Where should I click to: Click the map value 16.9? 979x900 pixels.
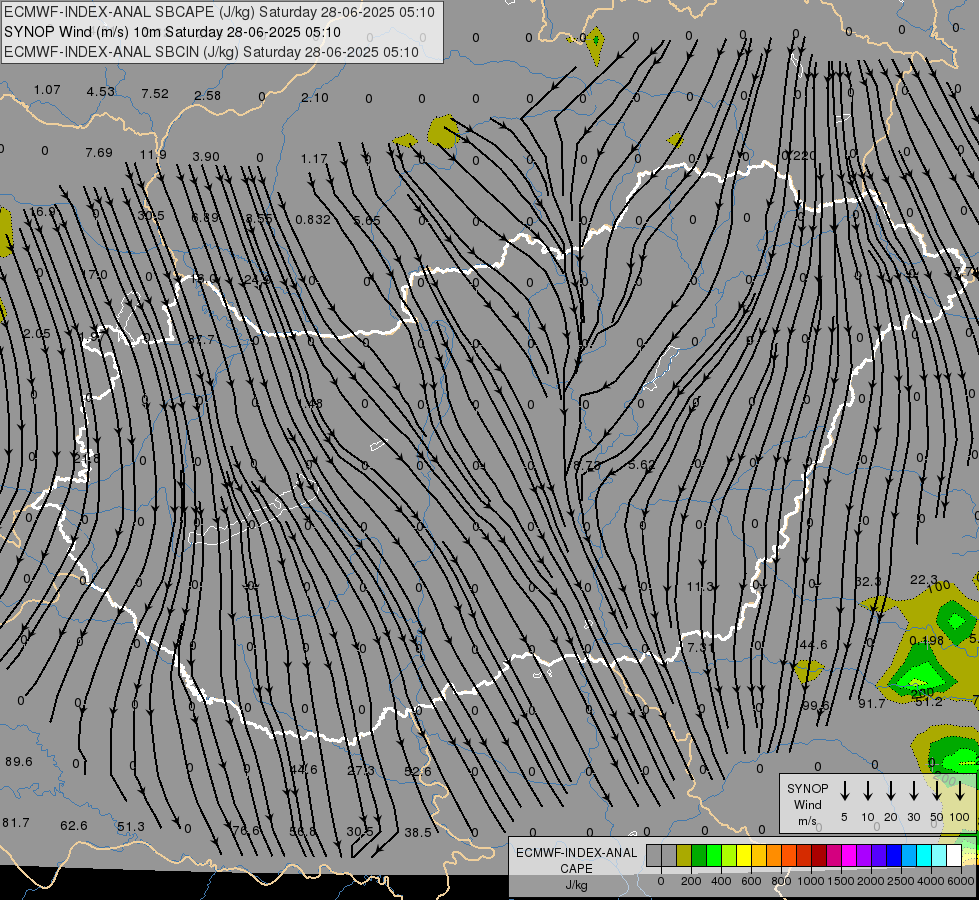coord(42,212)
